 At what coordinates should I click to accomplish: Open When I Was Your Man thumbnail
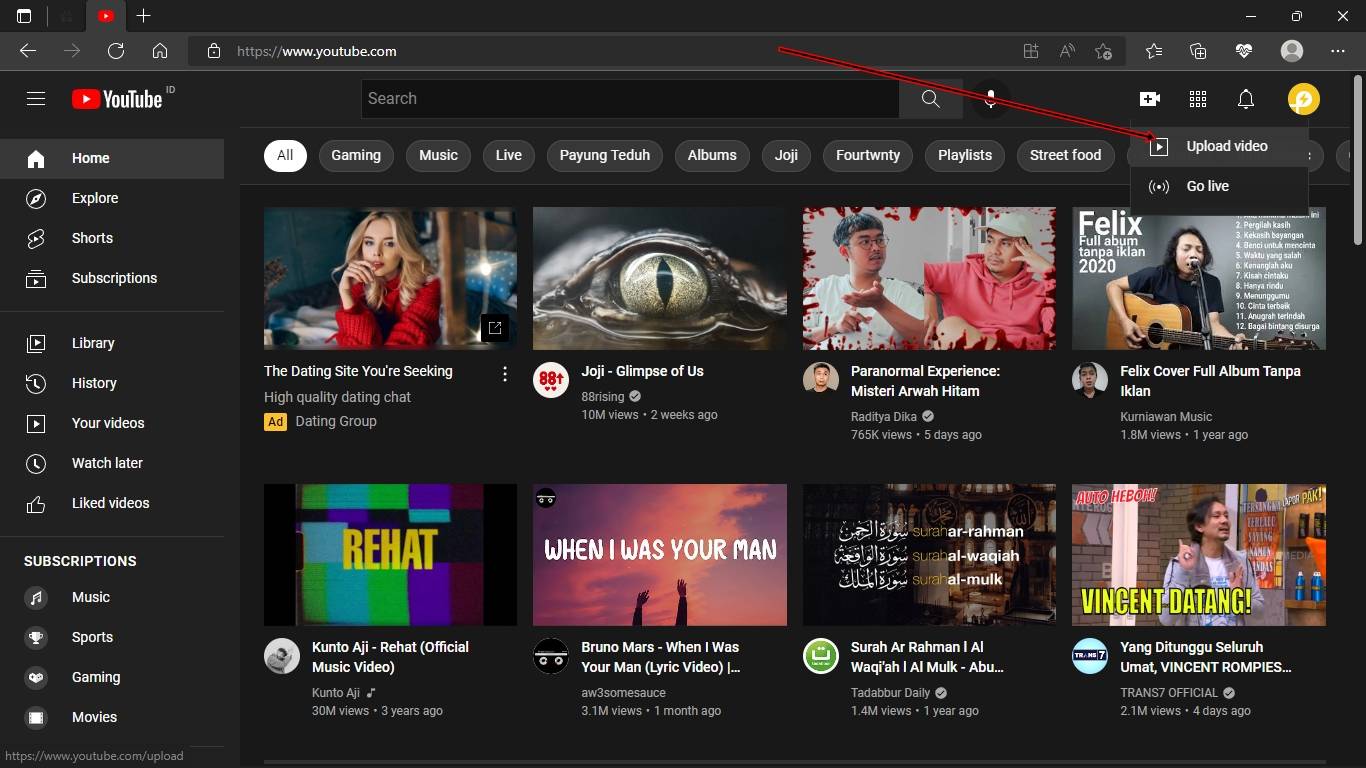coord(660,555)
